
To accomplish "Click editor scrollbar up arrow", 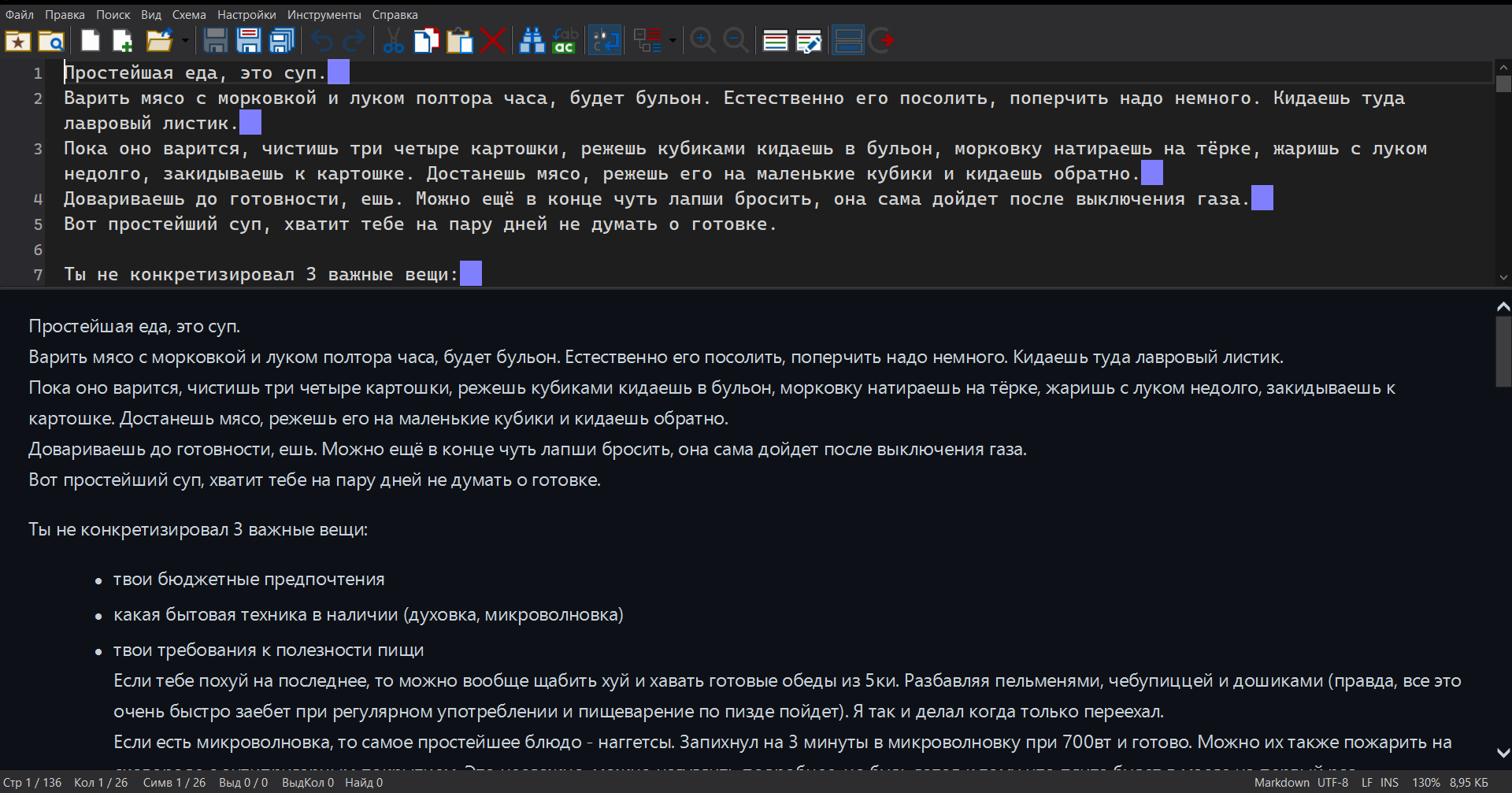I will coord(1503,68).
